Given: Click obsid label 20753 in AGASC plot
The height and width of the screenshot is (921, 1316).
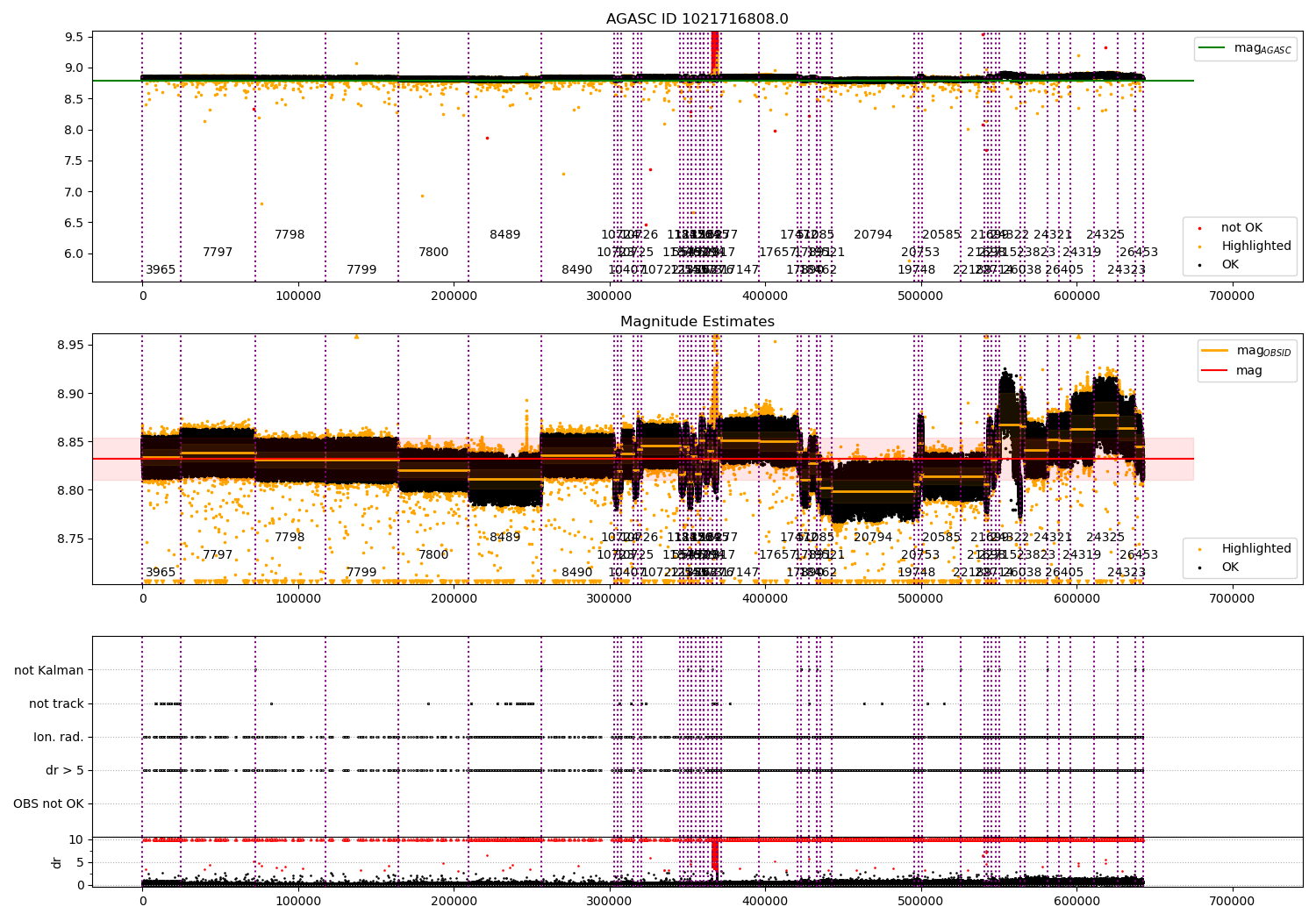Looking at the screenshot, I should 920,253.
